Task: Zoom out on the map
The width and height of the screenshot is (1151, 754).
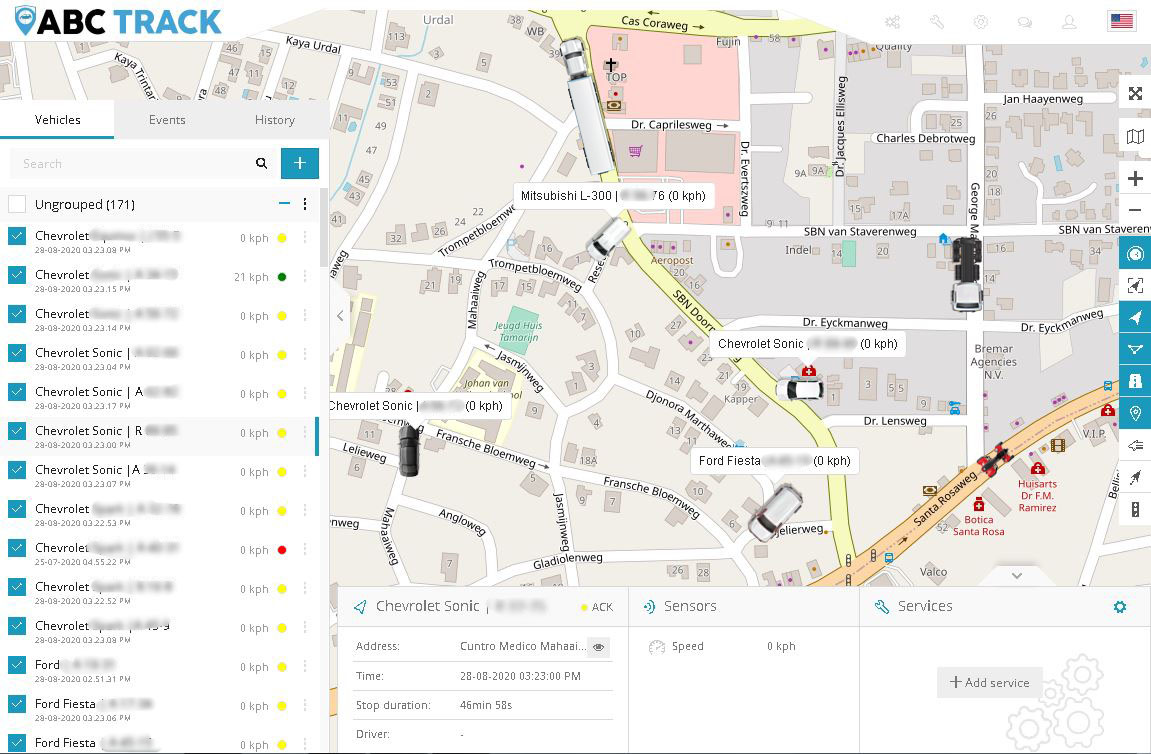Action: point(1135,210)
